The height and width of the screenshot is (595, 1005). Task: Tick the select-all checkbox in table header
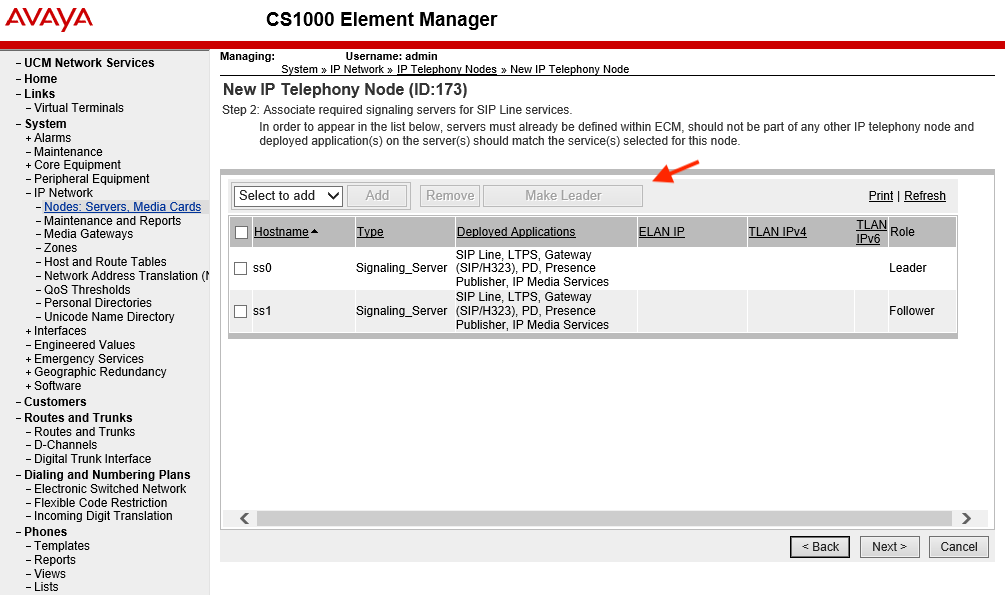point(242,232)
